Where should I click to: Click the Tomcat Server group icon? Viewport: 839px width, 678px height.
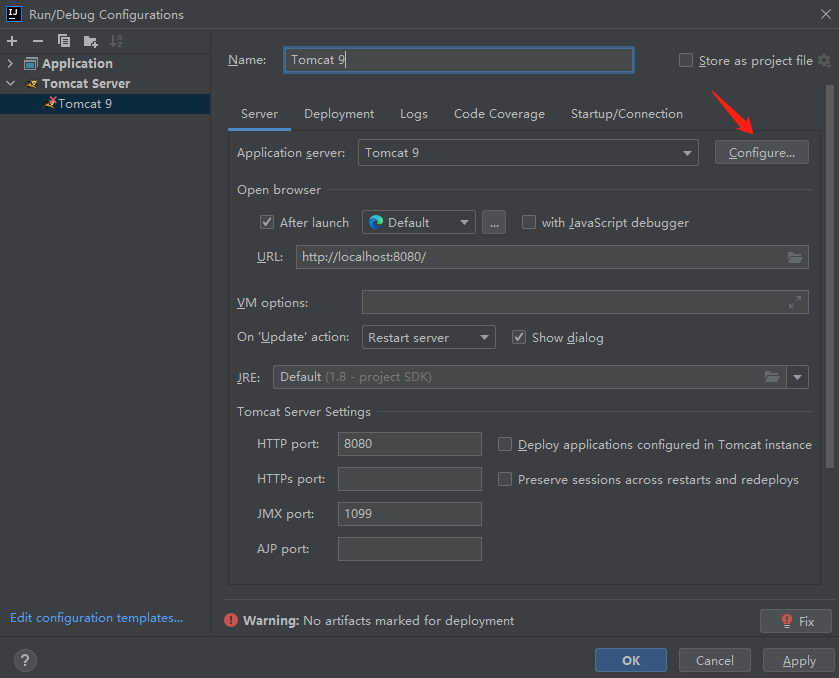[32, 83]
